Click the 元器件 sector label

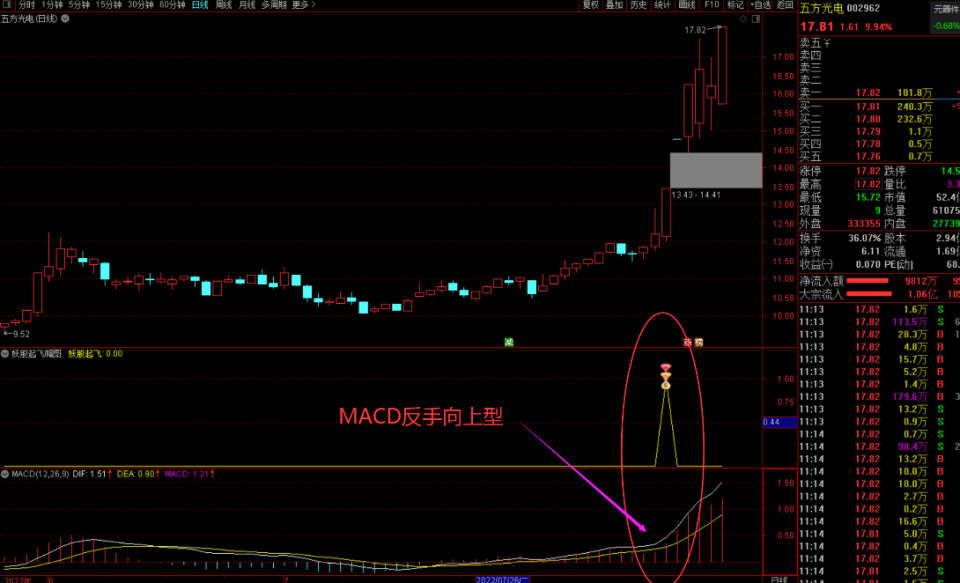point(946,9)
